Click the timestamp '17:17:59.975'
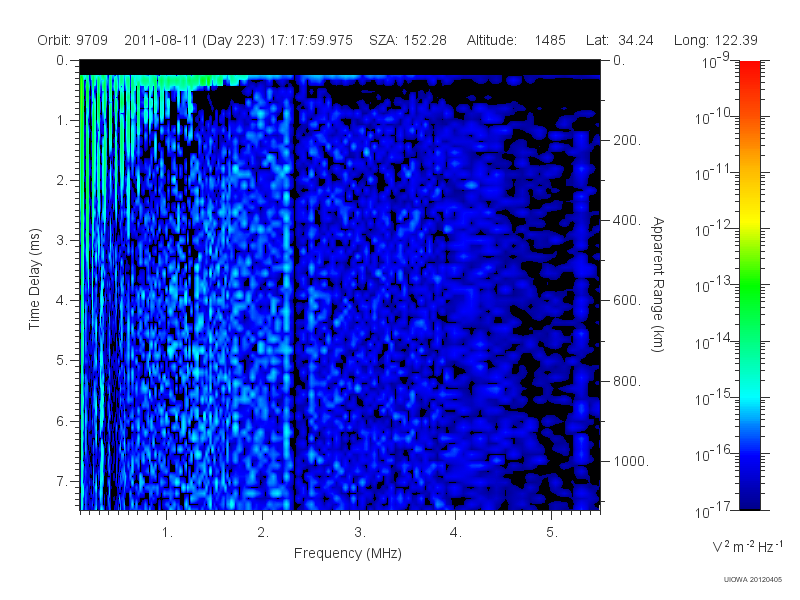 tap(311, 40)
